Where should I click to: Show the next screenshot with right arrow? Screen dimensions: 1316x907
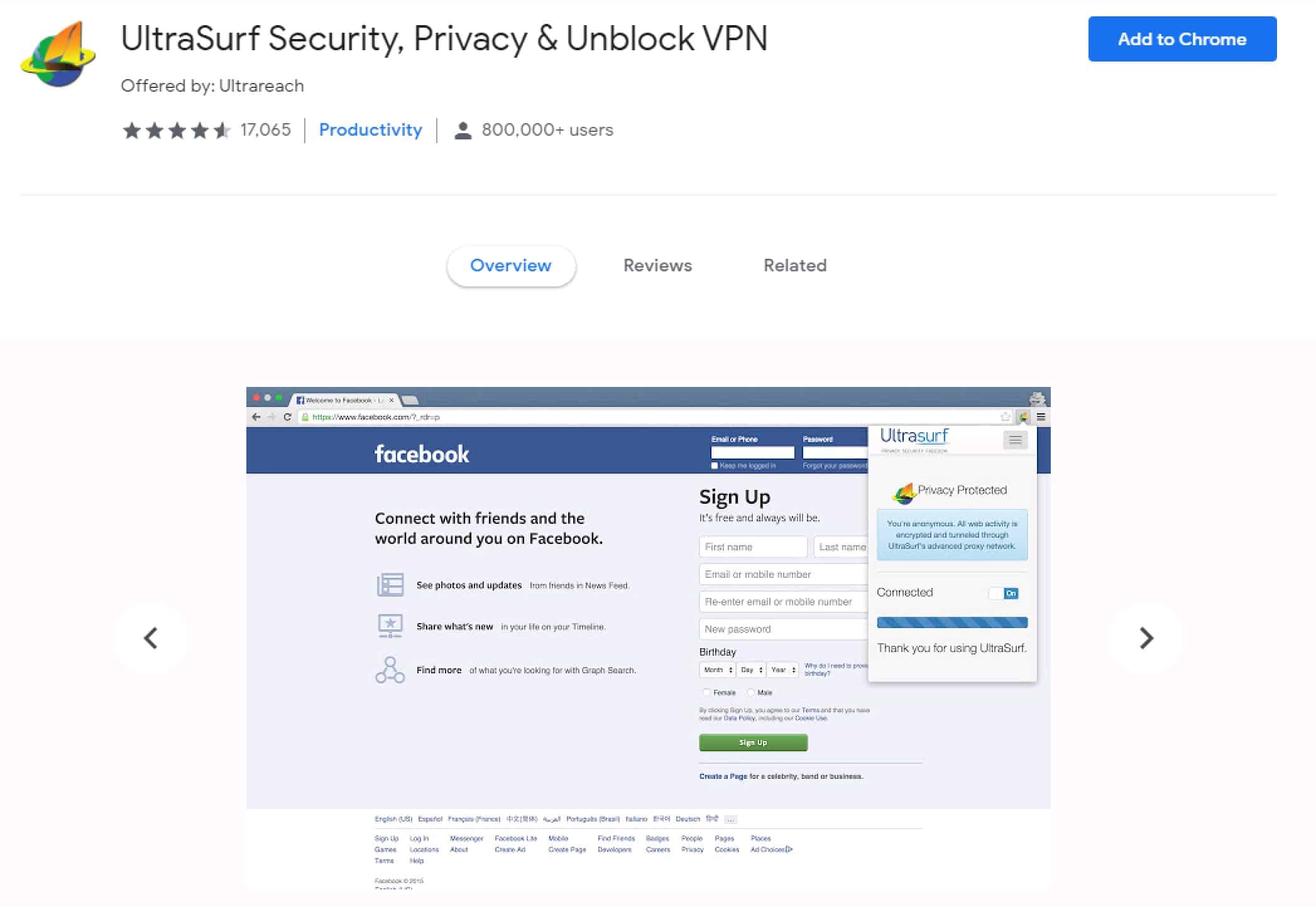[1146, 638]
